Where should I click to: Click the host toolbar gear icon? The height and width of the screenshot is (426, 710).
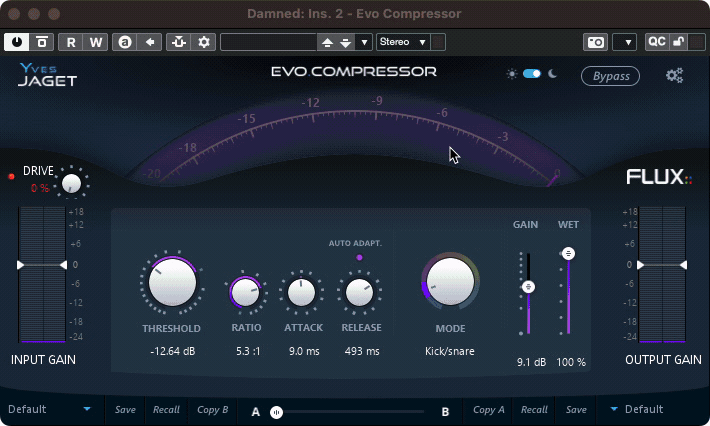(x=204, y=42)
